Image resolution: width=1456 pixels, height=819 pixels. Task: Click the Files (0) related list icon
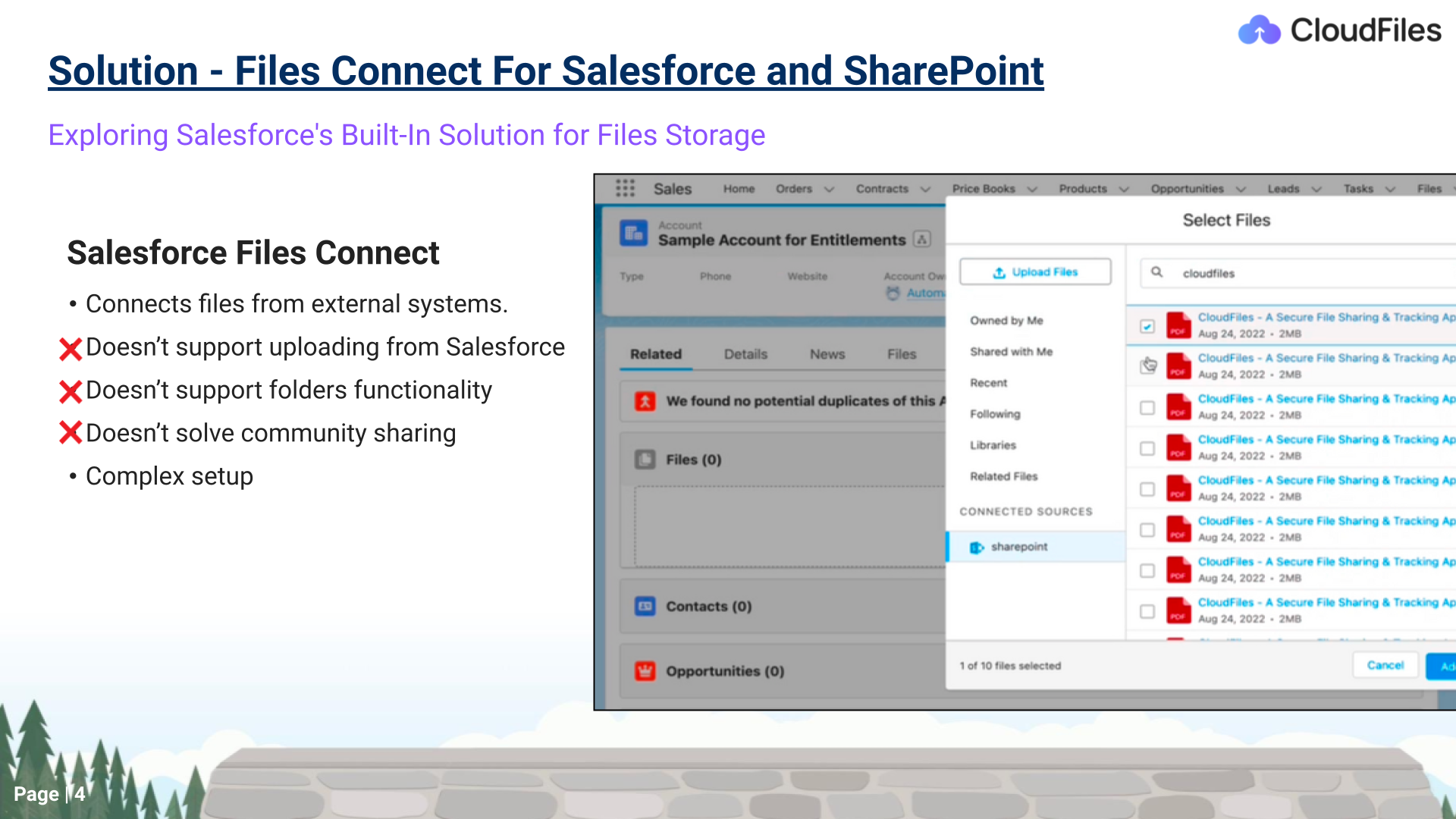(645, 460)
